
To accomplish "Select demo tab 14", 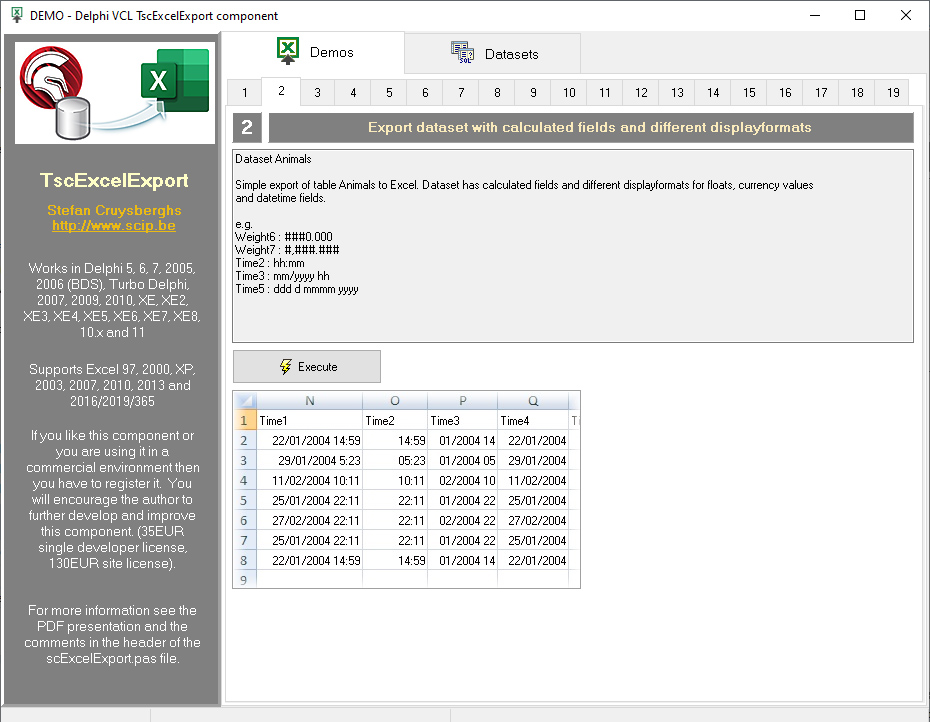I will (x=713, y=93).
